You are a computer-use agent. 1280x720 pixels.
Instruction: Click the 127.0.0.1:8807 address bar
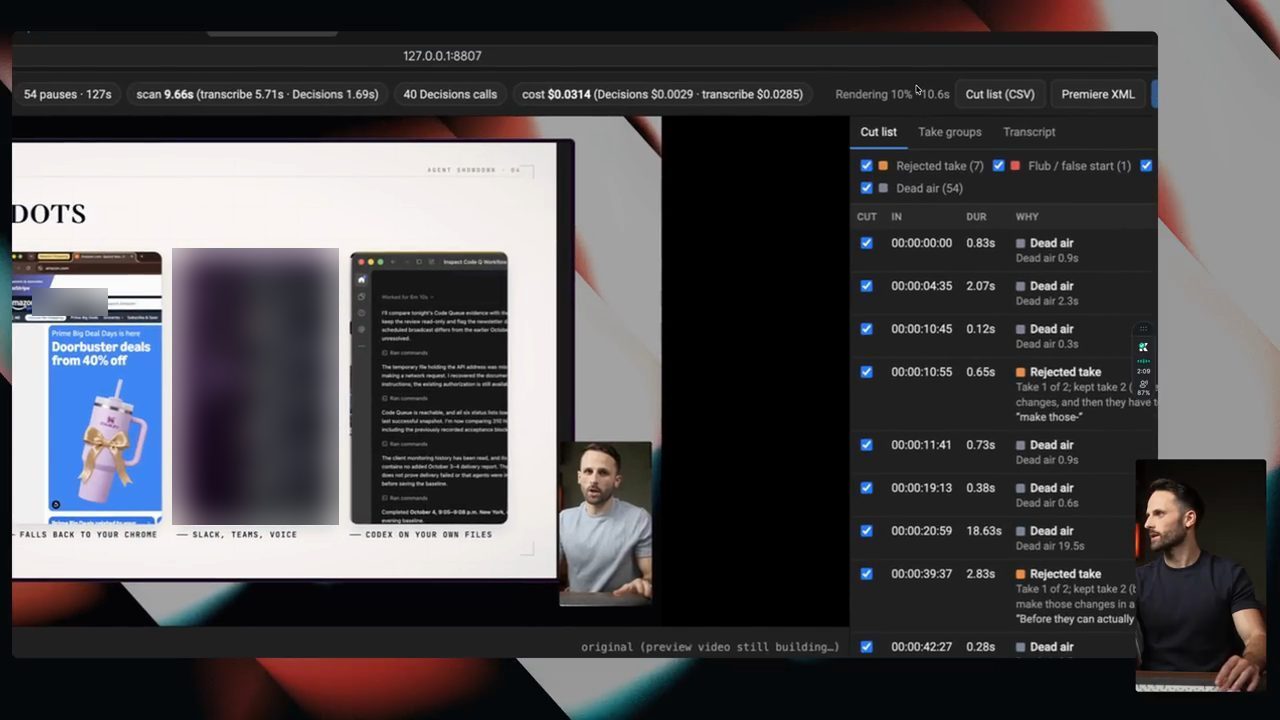(x=442, y=56)
